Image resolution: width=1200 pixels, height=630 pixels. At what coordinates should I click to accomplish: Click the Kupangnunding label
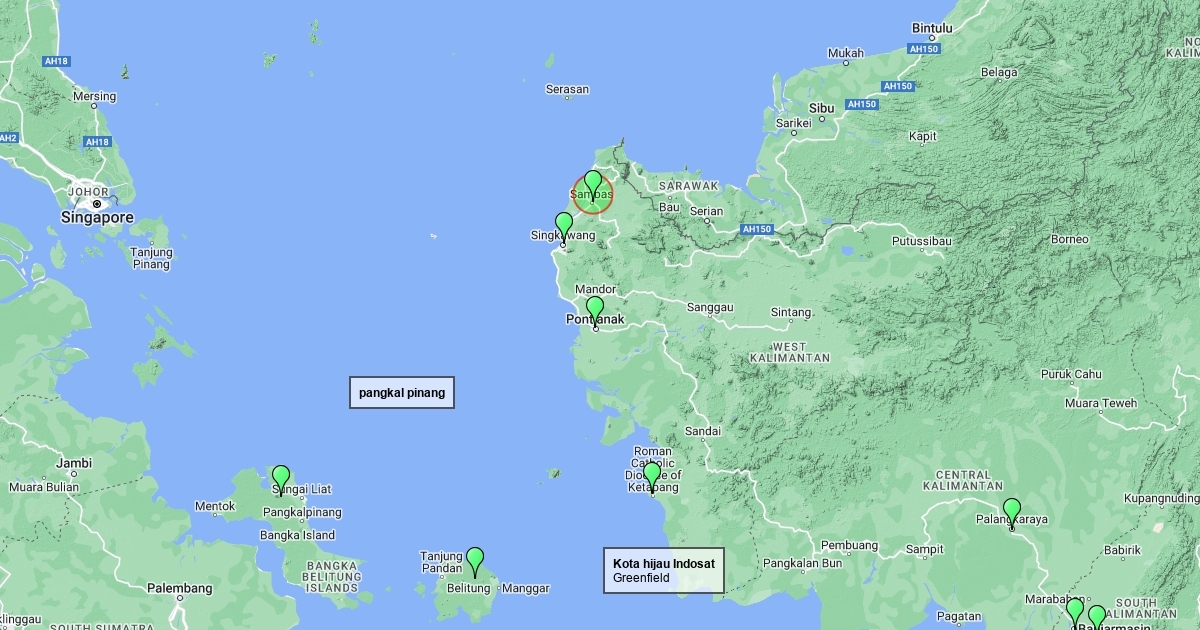pos(1161,497)
